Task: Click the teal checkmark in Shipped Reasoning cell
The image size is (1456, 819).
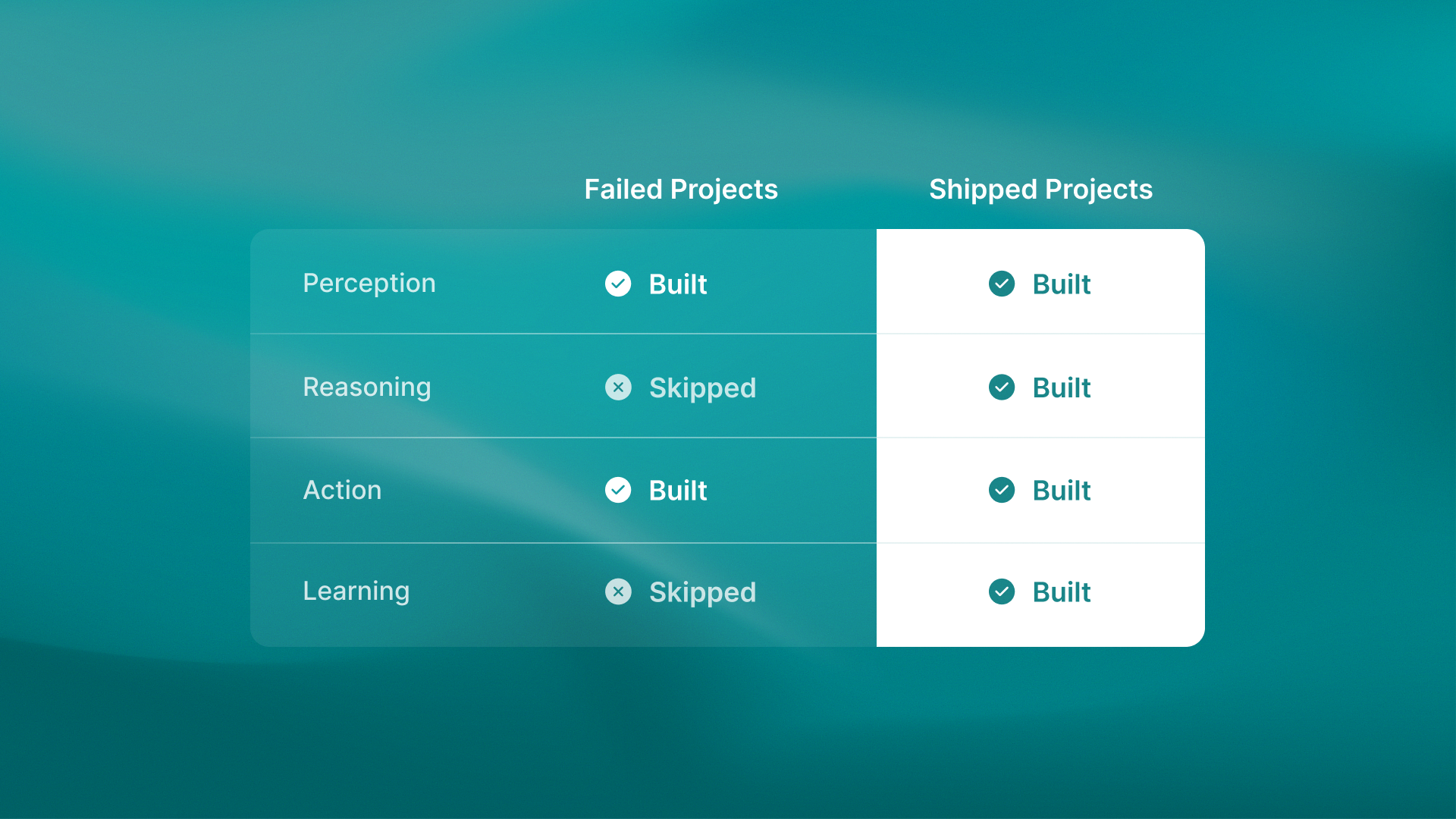Action: click(1002, 387)
